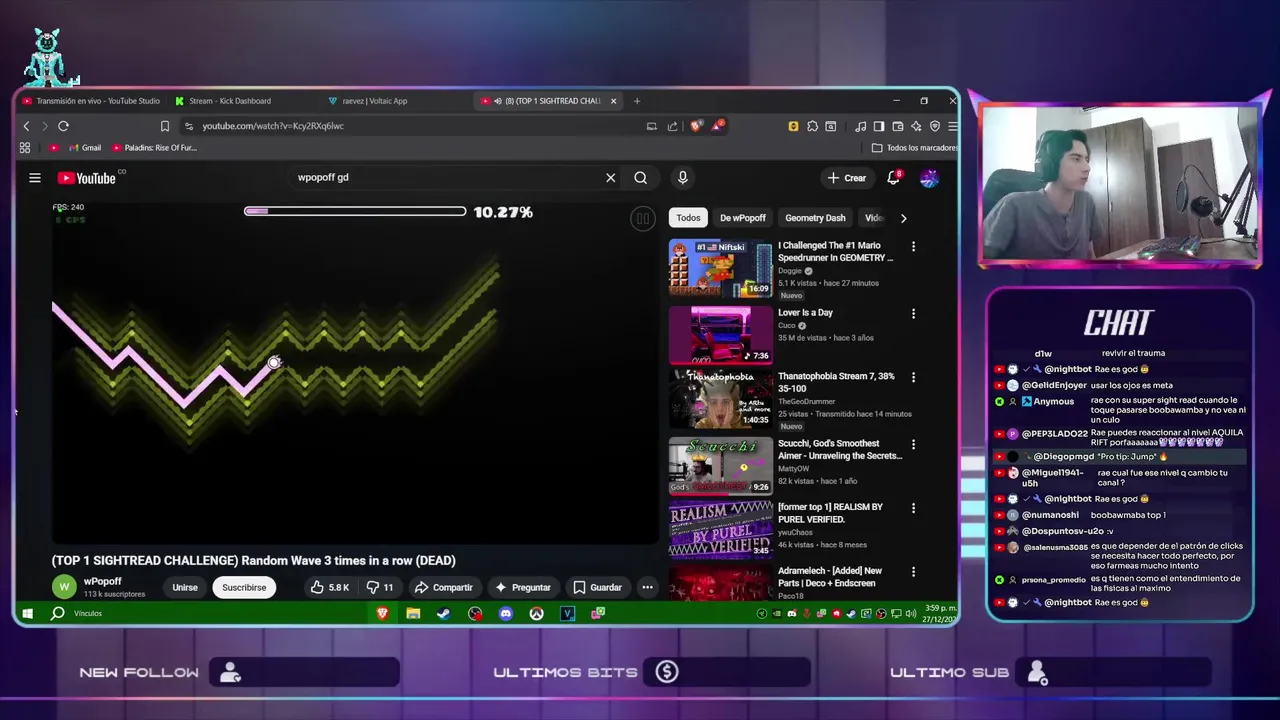Start voice search with the microphone

[683, 178]
